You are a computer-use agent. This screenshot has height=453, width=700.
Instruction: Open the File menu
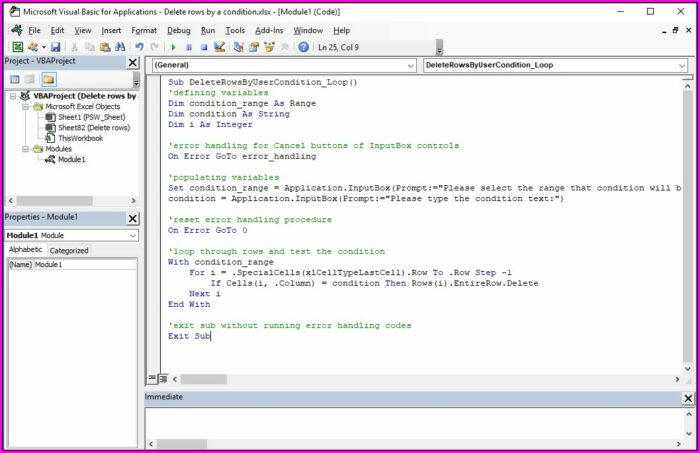pyautogui.click(x=34, y=30)
